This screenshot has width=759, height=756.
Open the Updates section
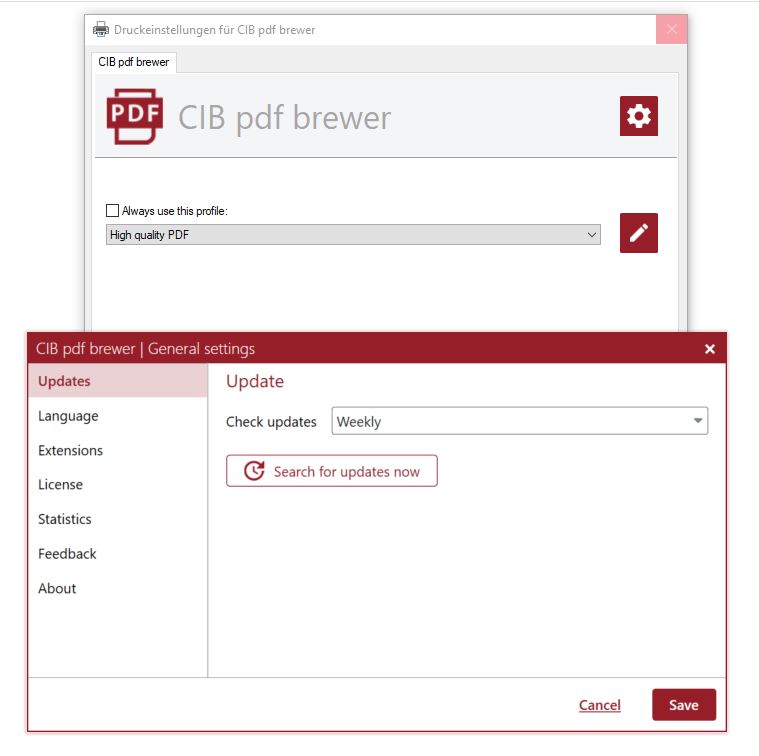pyautogui.click(x=118, y=381)
